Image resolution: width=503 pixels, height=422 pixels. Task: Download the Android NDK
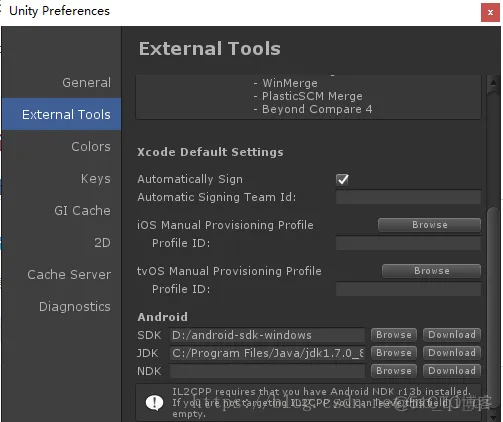click(x=452, y=371)
